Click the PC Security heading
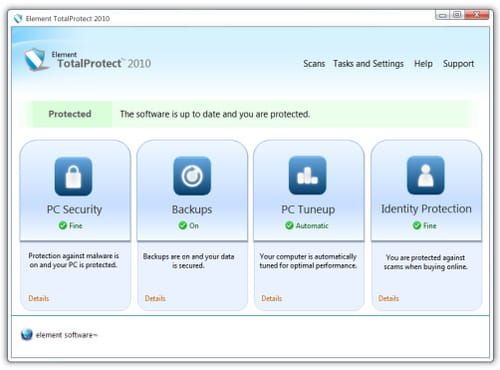The width and height of the screenshot is (500, 370). [74, 210]
